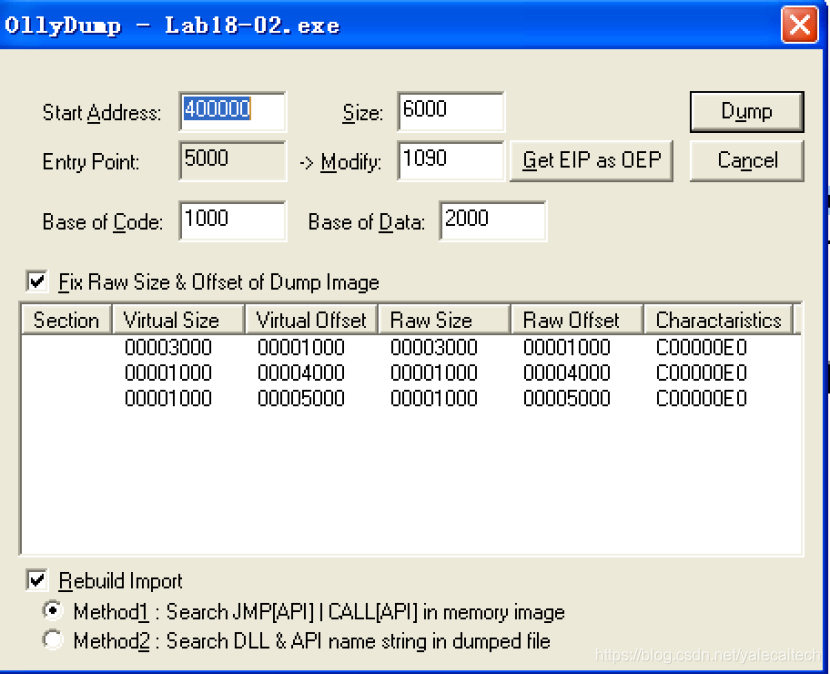Focus the Start Address field
Viewport: 830px width, 674px height.
coord(232,111)
